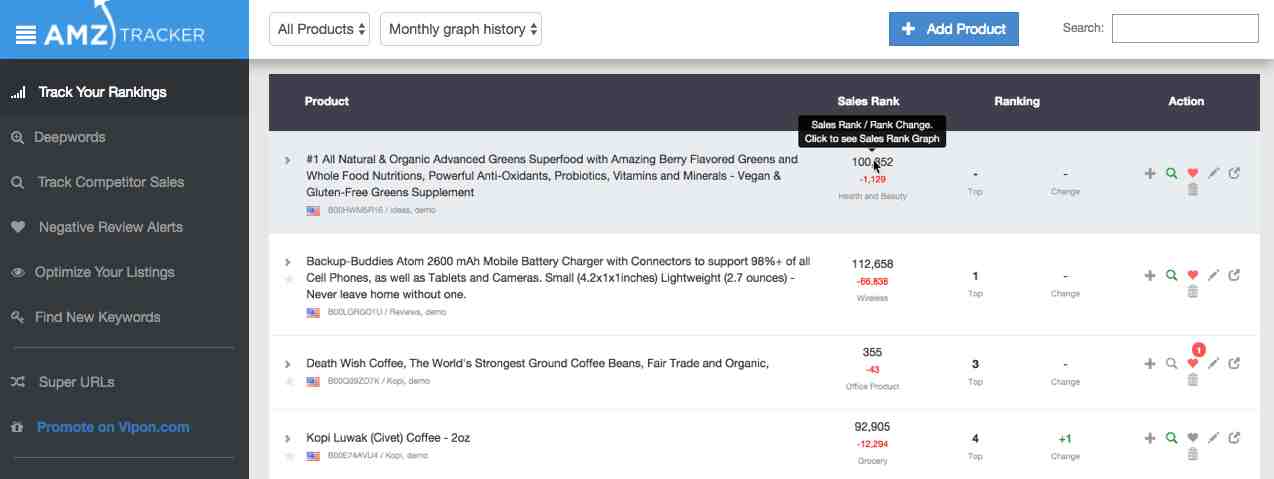This screenshot has width=1274, height=479.
Task: Delete Death Wish Coffee with trash icon
Action: (1192, 379)
